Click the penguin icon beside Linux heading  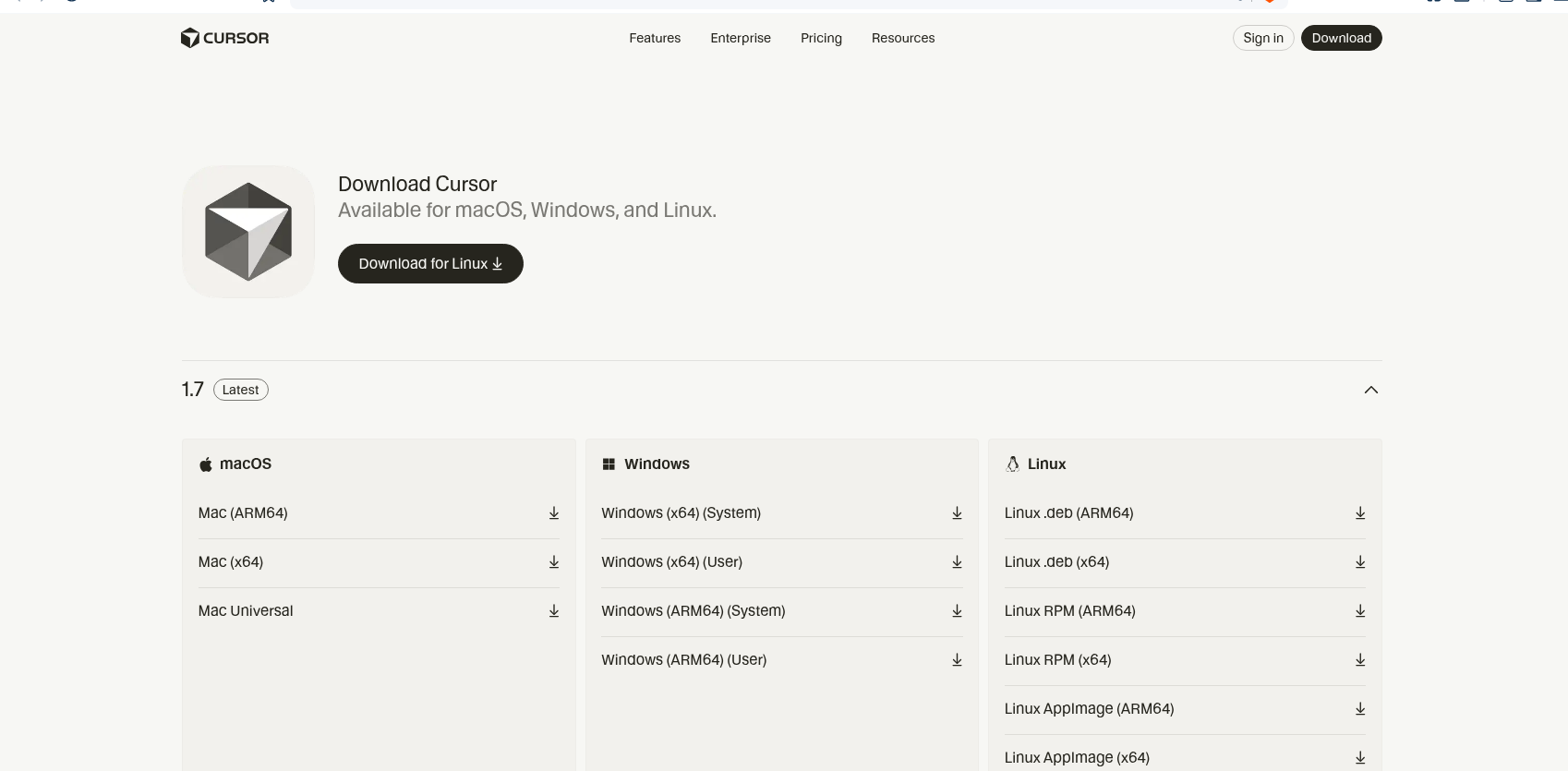pyautogui.click(x=1013, y=464)
